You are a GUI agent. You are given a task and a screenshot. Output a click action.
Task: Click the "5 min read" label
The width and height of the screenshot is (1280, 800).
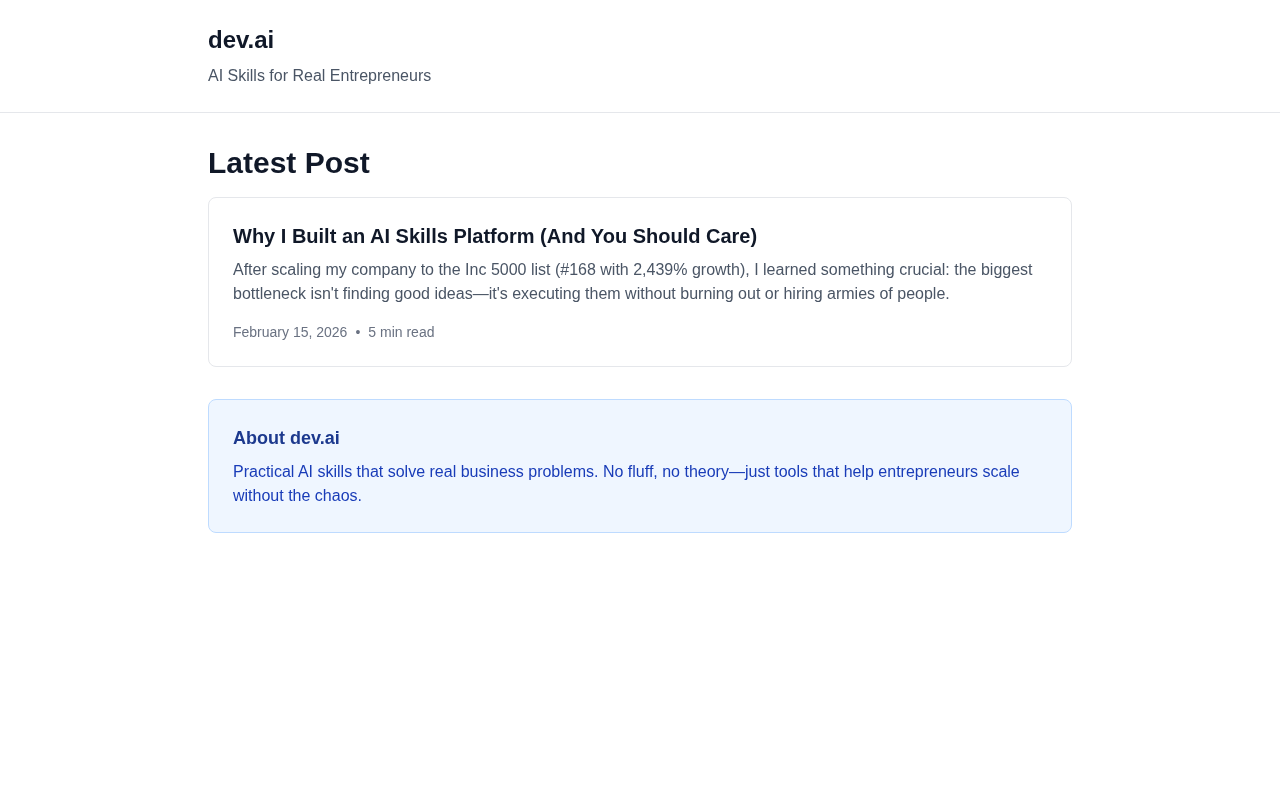401,332
